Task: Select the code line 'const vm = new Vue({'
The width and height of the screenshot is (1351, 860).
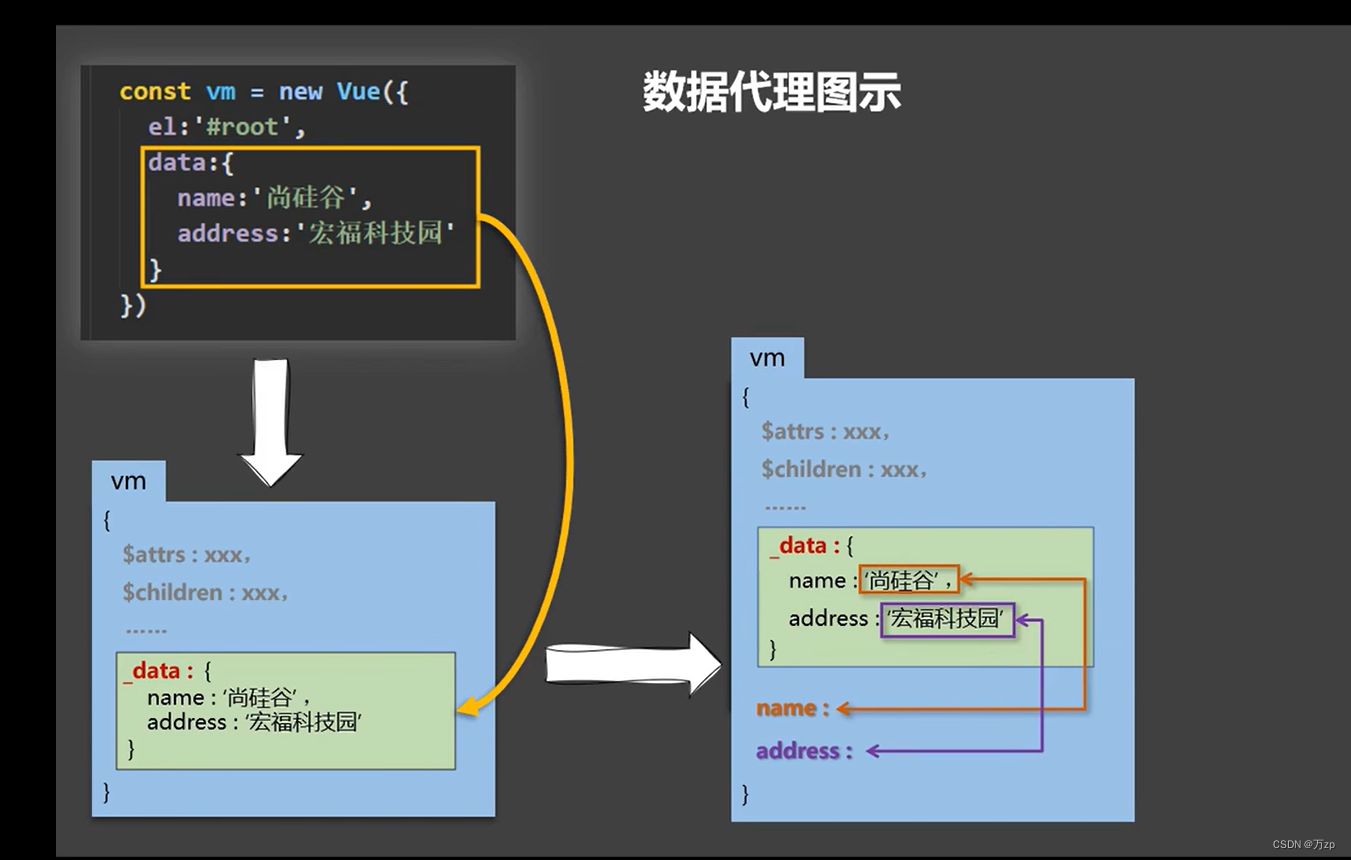Action: (264, 92)
